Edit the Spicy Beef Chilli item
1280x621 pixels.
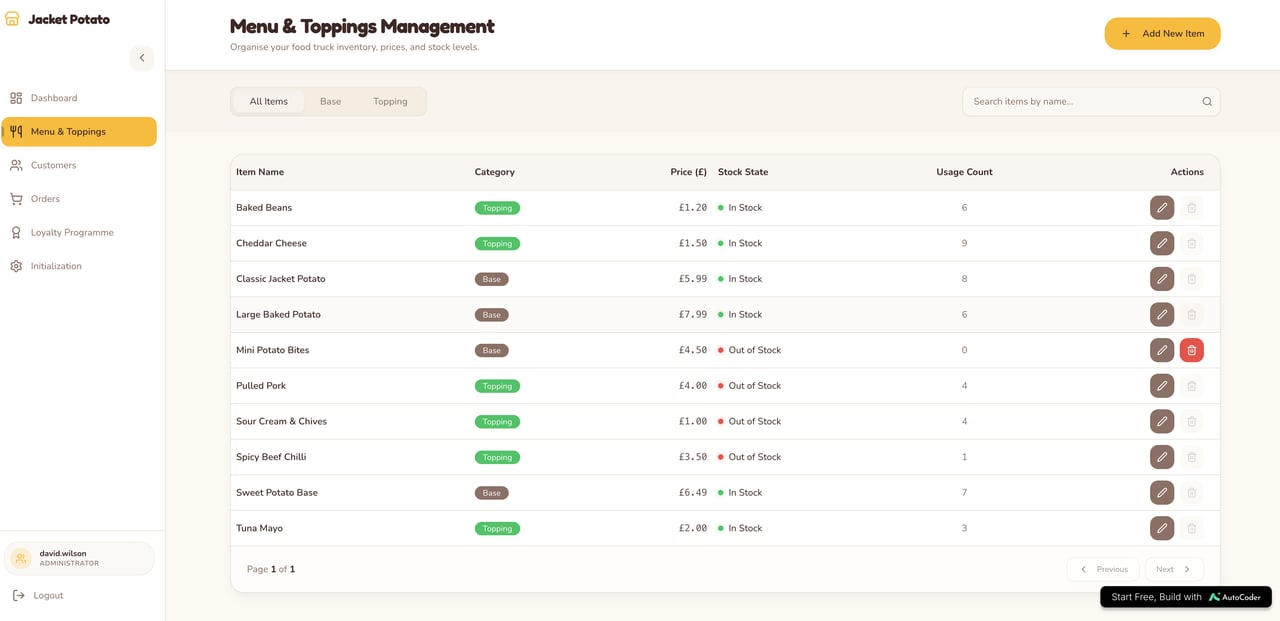pyautogui.click(x=1161, y=457)
